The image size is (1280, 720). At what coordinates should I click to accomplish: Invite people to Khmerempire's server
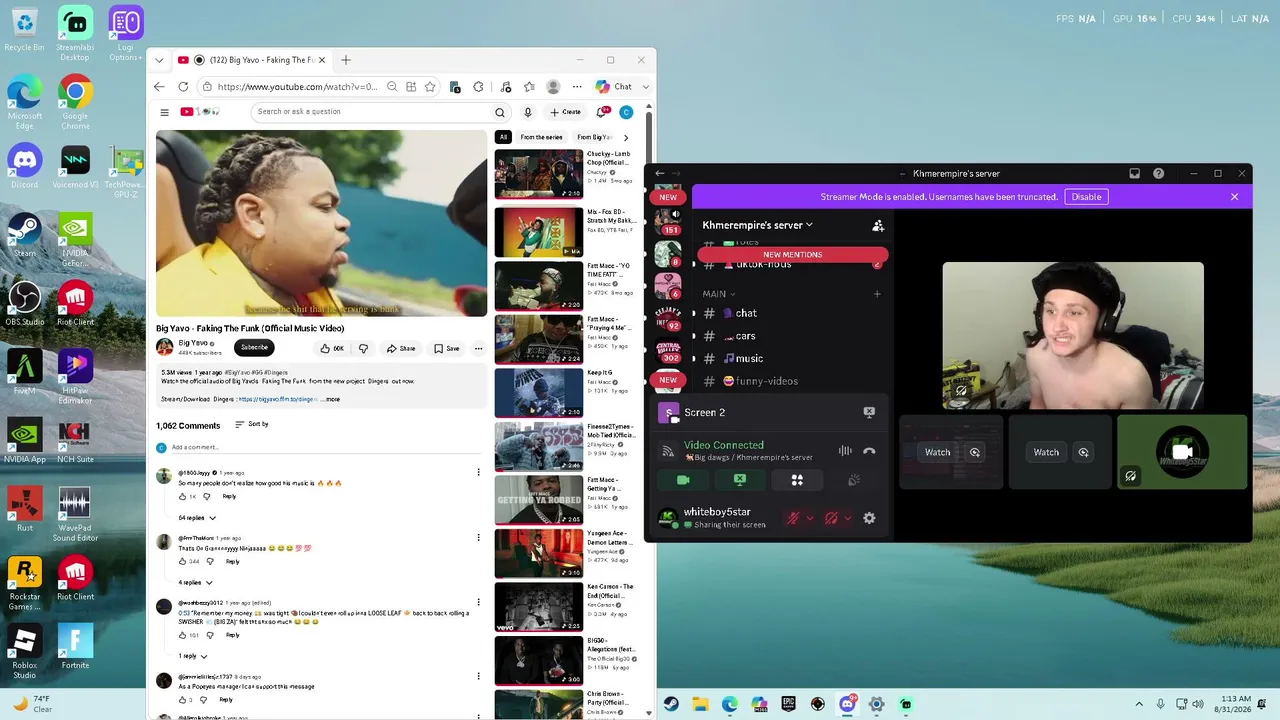point(878,226)
